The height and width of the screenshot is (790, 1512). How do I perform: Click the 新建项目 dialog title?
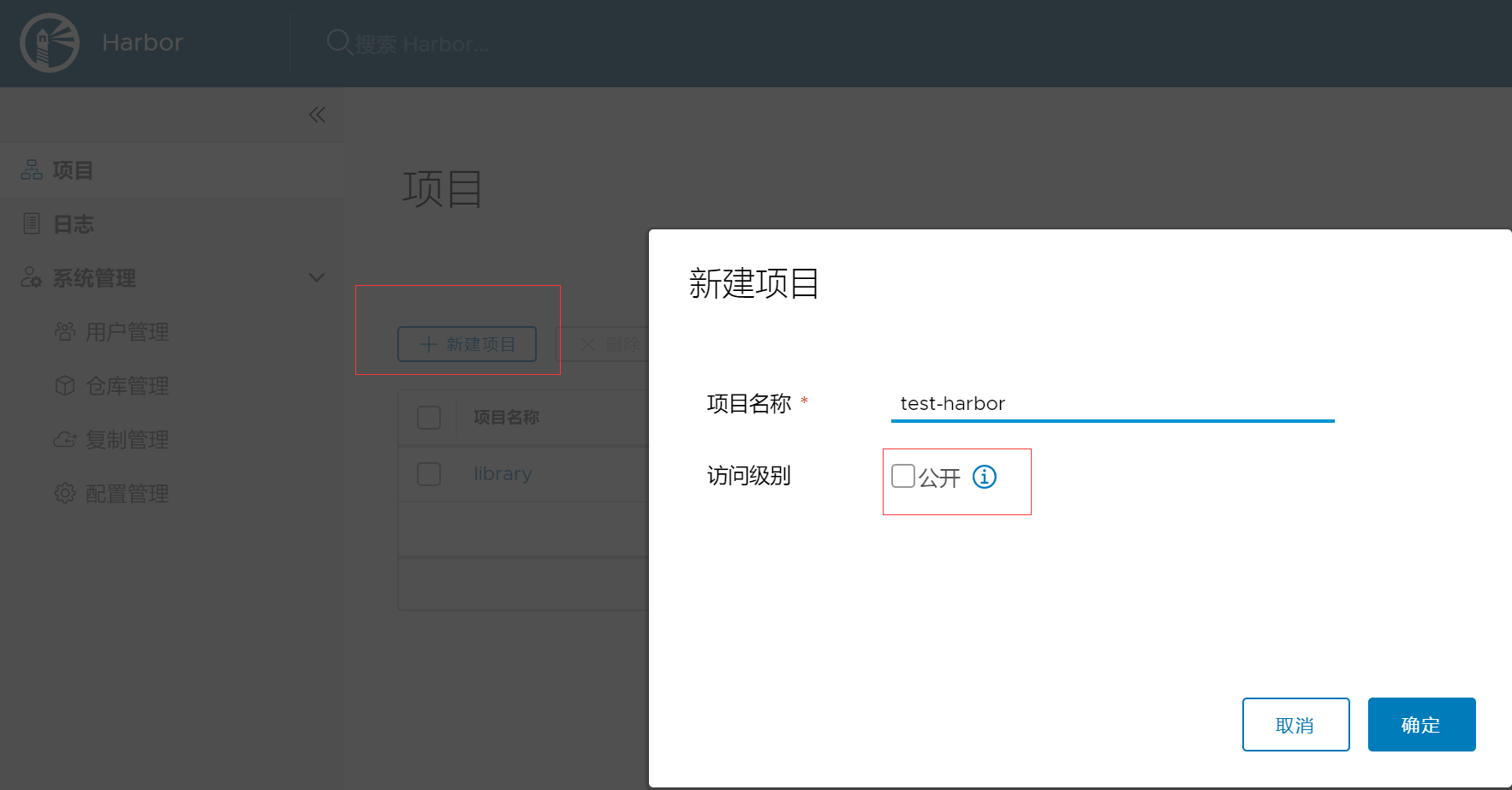tap(753, 283)
